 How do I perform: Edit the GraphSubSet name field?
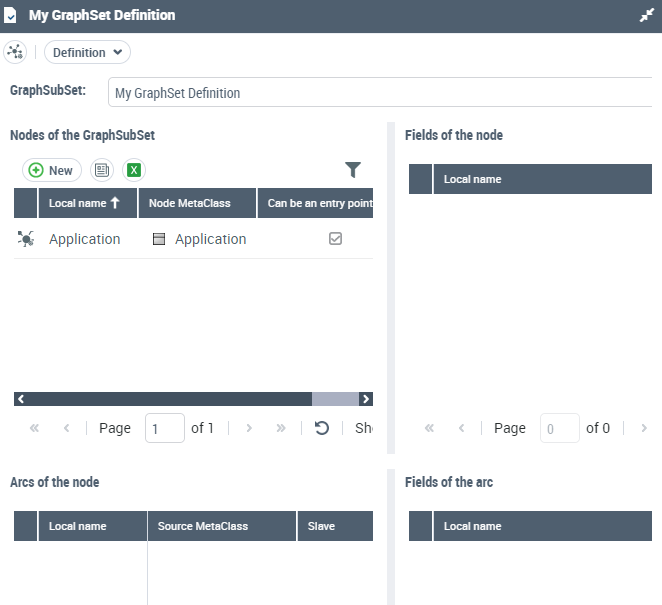(380, 93)
